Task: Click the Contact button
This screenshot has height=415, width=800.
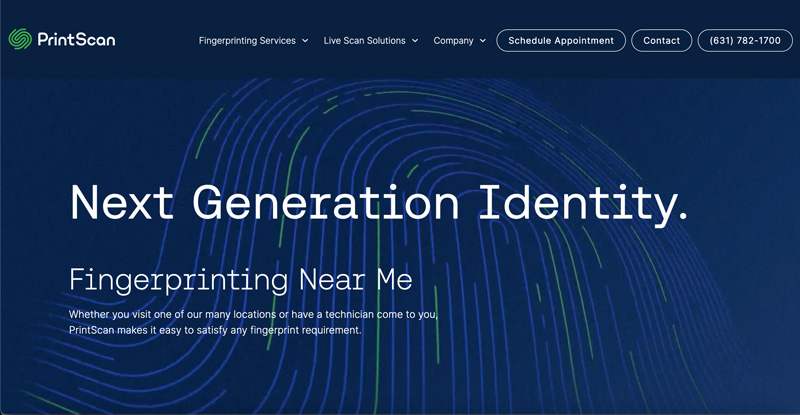Action: pos(661,40)
